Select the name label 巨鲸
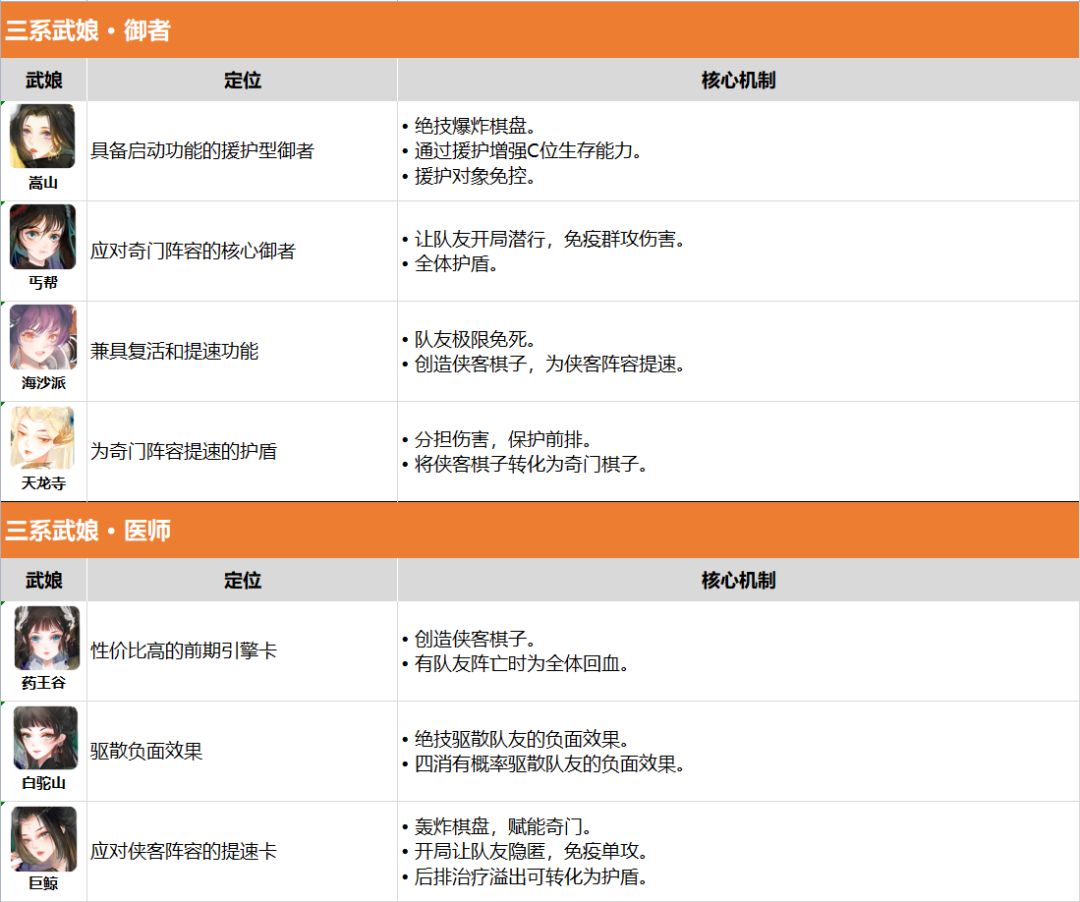Screen dimensions: 1080x902 point(43,883)
